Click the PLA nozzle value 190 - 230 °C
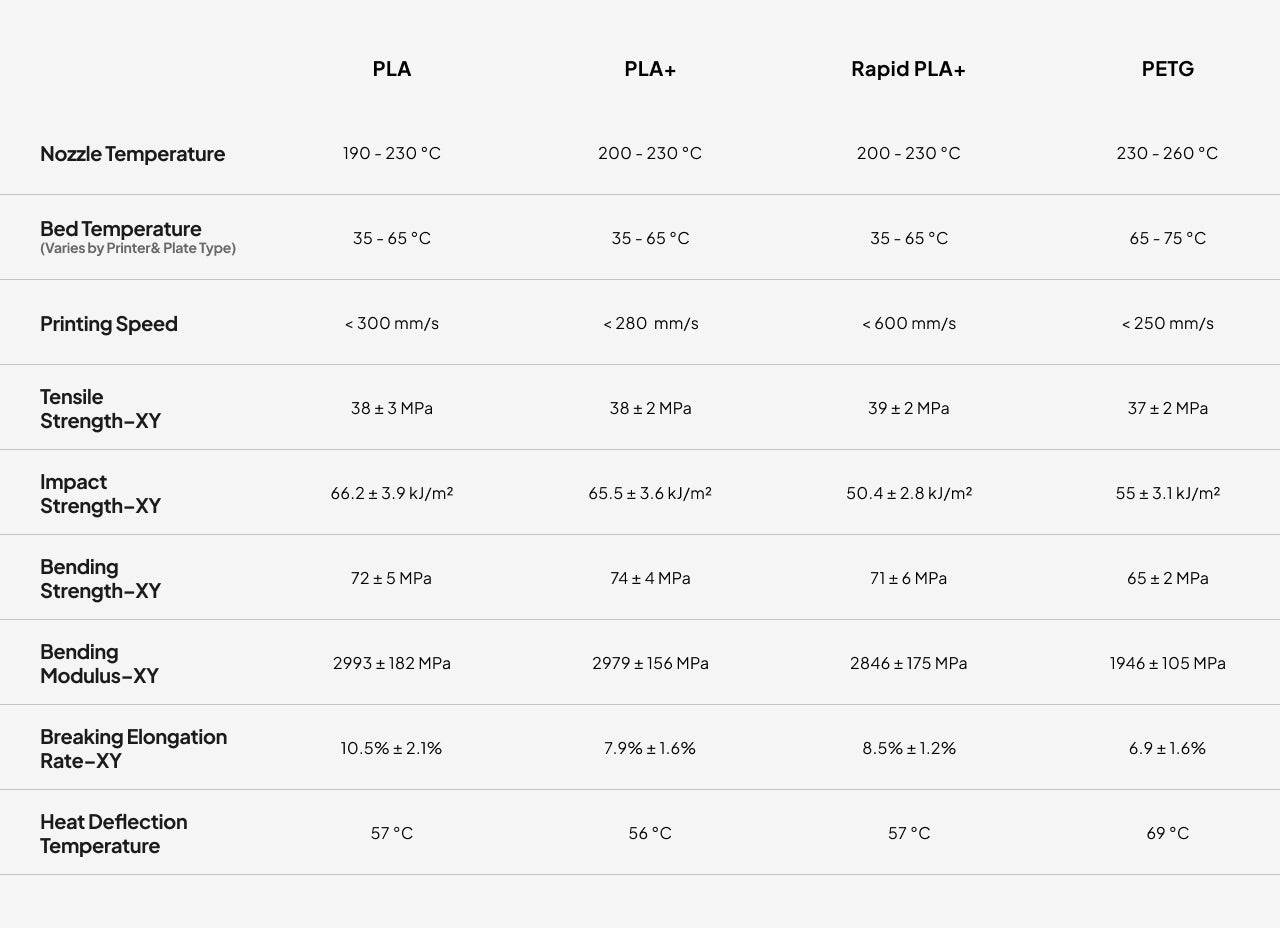Viewport: 1280px width, 928px height. pos(392,153)
